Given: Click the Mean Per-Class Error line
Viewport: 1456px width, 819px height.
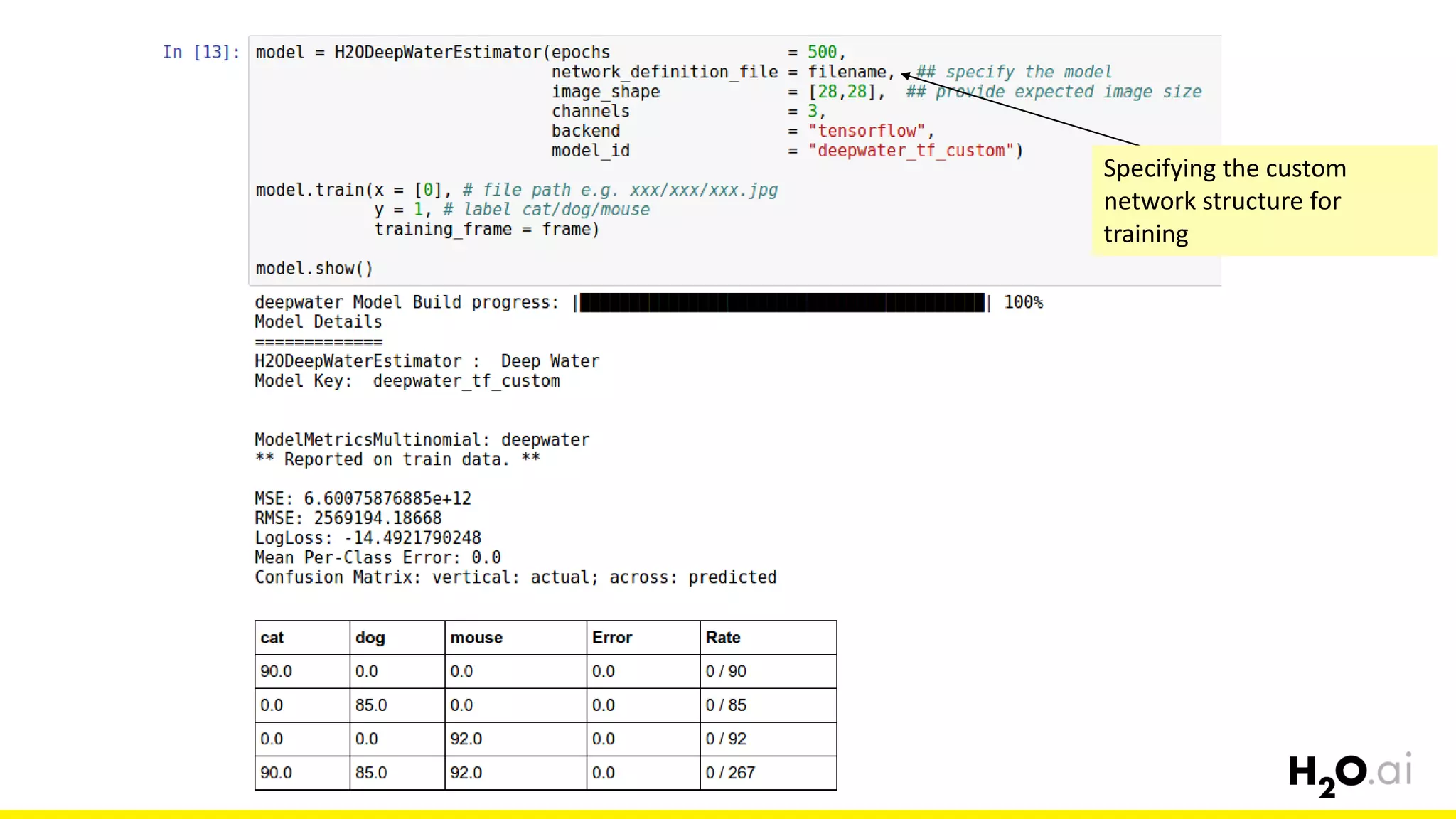Looking at the screenshot, I should pos(378,558).
